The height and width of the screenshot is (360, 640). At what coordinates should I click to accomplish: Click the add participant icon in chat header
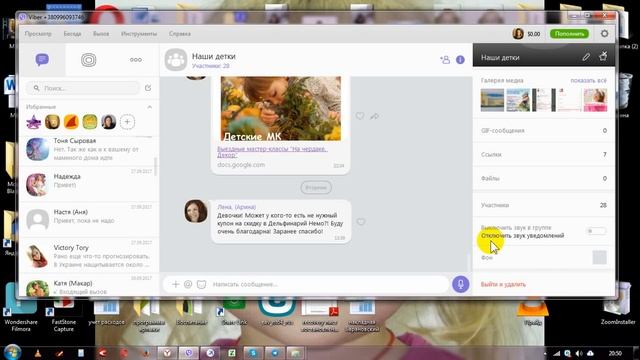[445, 60]
